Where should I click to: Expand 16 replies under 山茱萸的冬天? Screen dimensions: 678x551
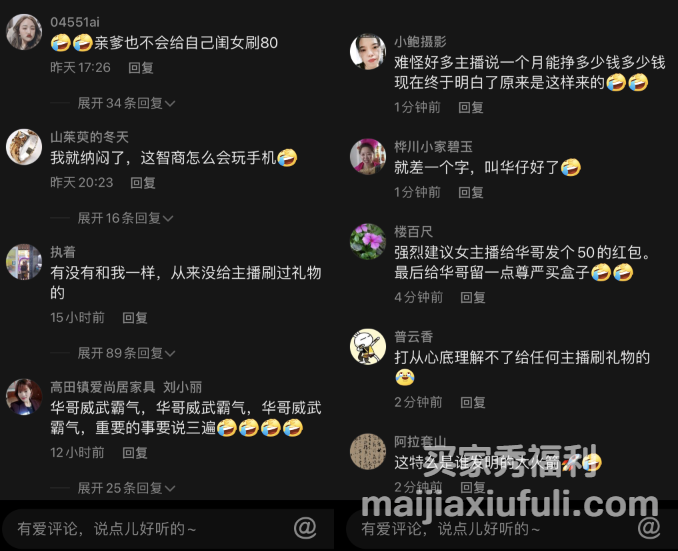pos(125,218)
